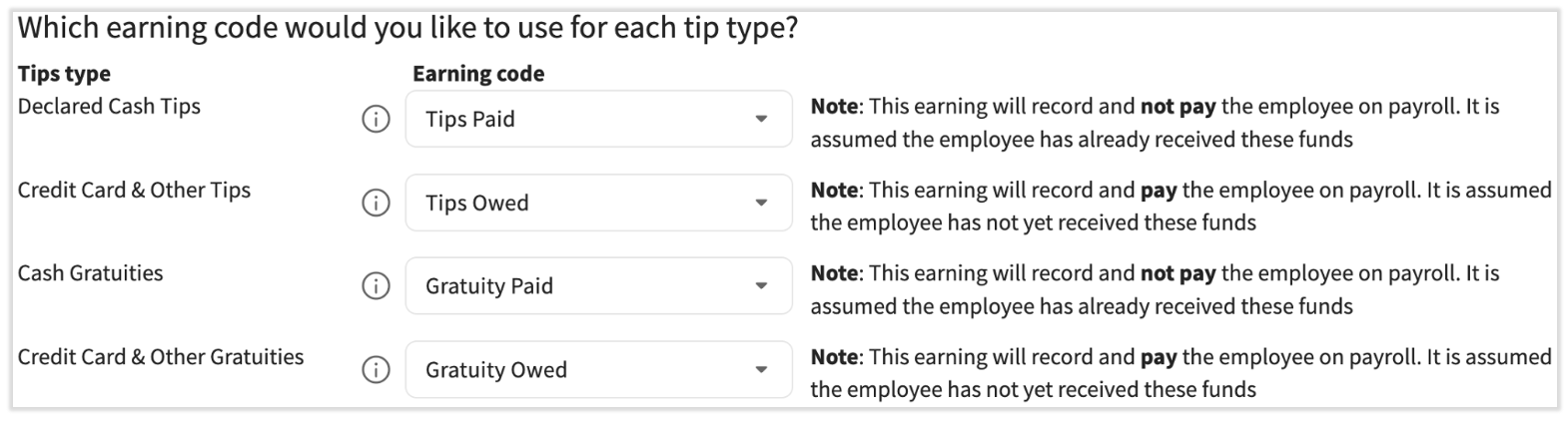
Task: Click the Earning code column header
Action: pyautogui.click(x=478, y=74)
